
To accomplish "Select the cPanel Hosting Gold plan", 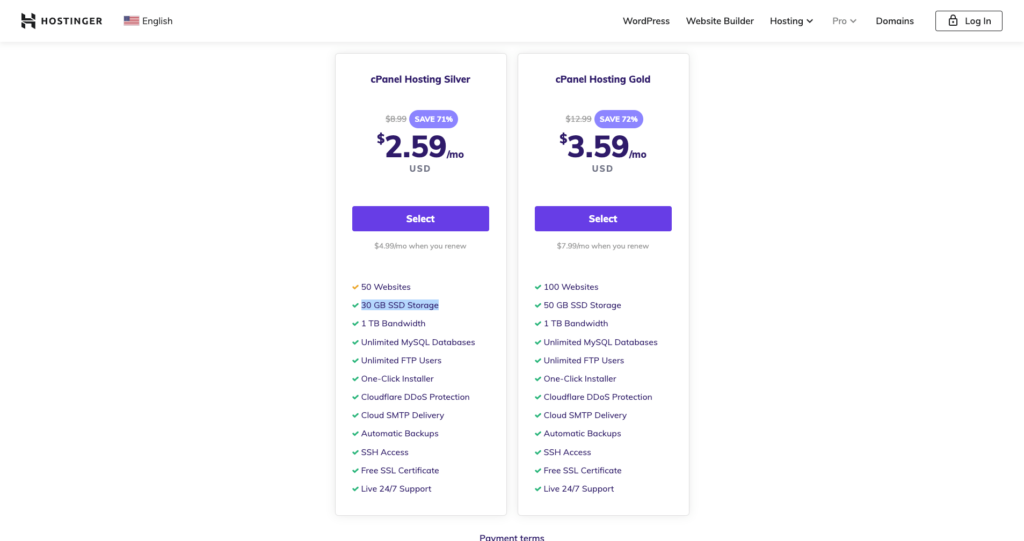I will click(603, 219).
